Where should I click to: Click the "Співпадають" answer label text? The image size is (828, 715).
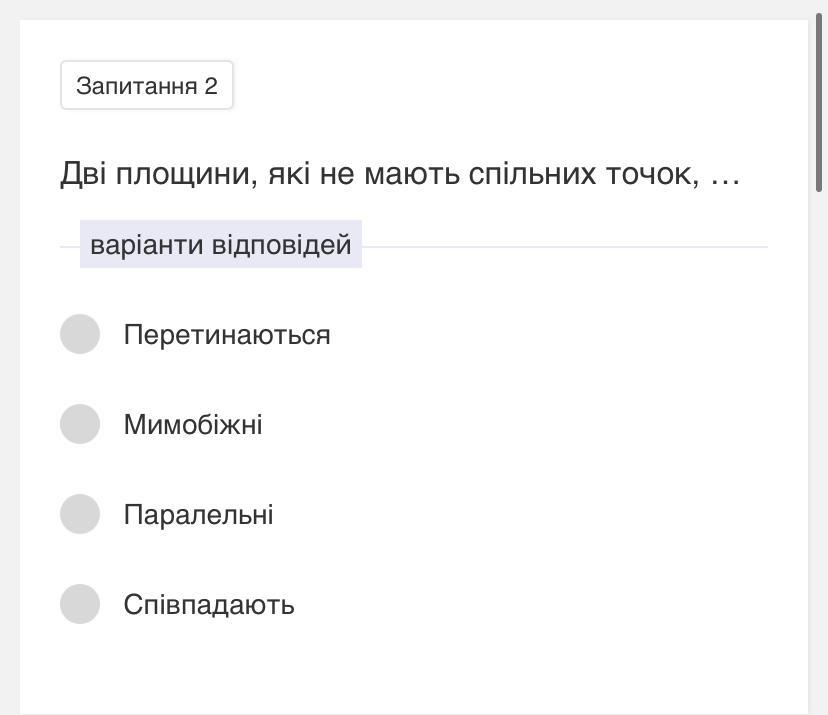click(208, 605)
